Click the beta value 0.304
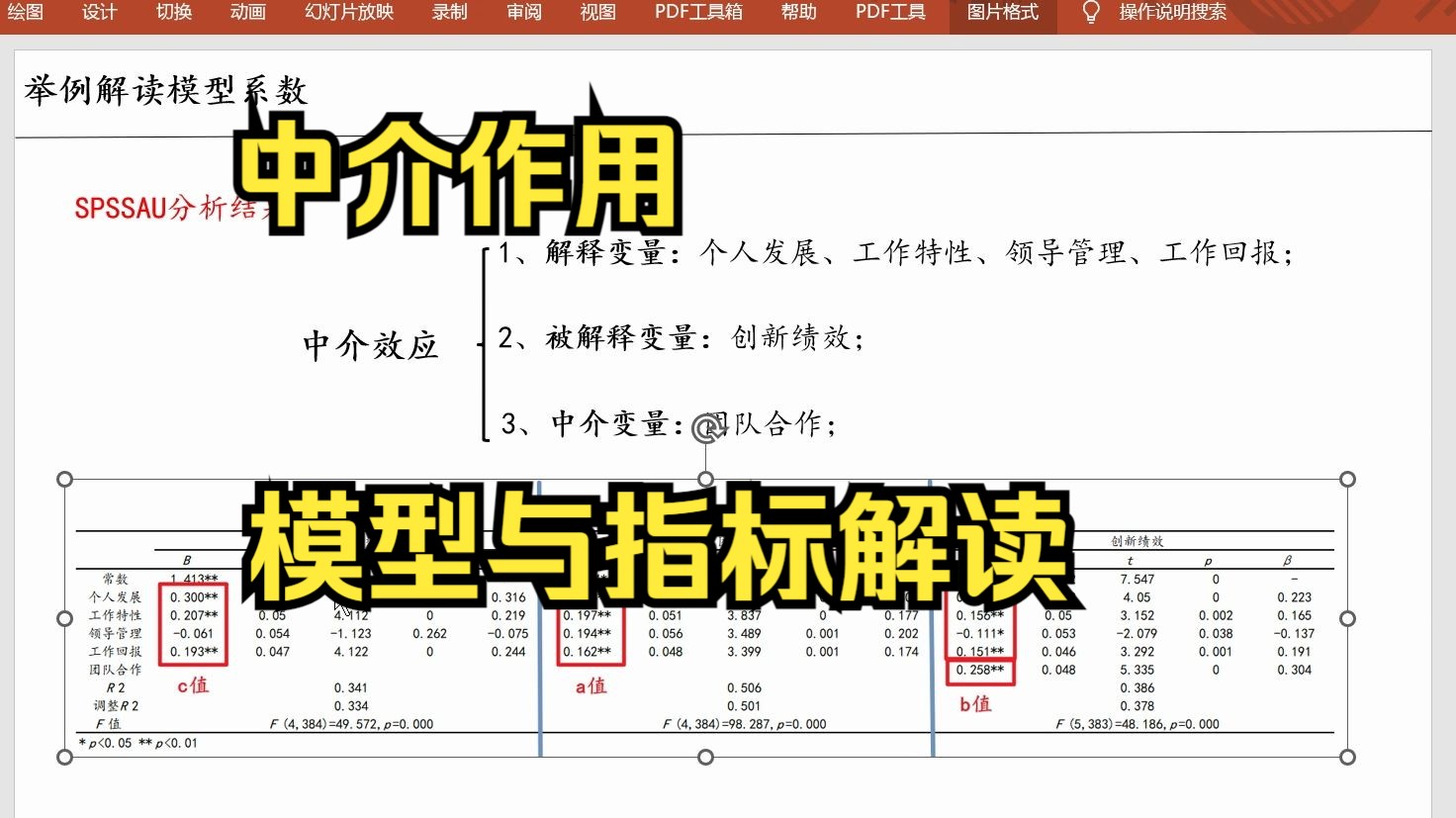1456x818 pixels. [x=1294, y=670]
